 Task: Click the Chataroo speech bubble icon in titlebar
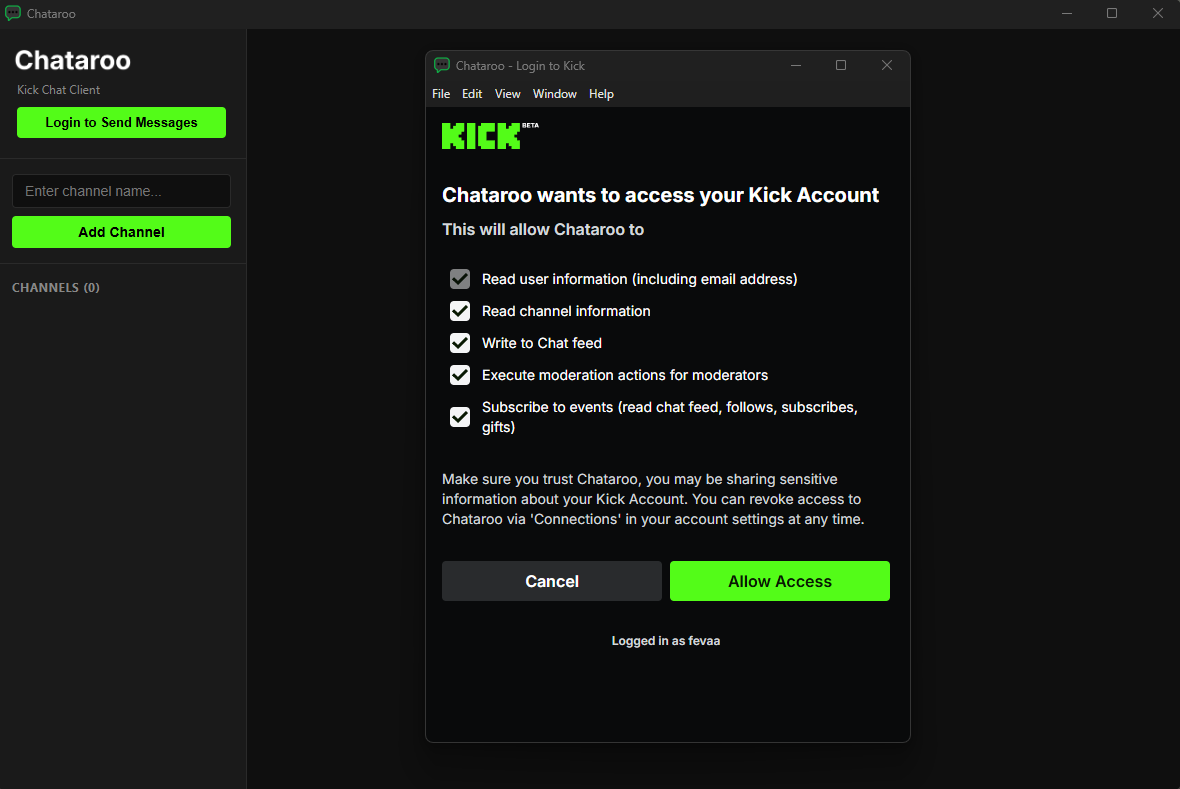click(12, 13)
